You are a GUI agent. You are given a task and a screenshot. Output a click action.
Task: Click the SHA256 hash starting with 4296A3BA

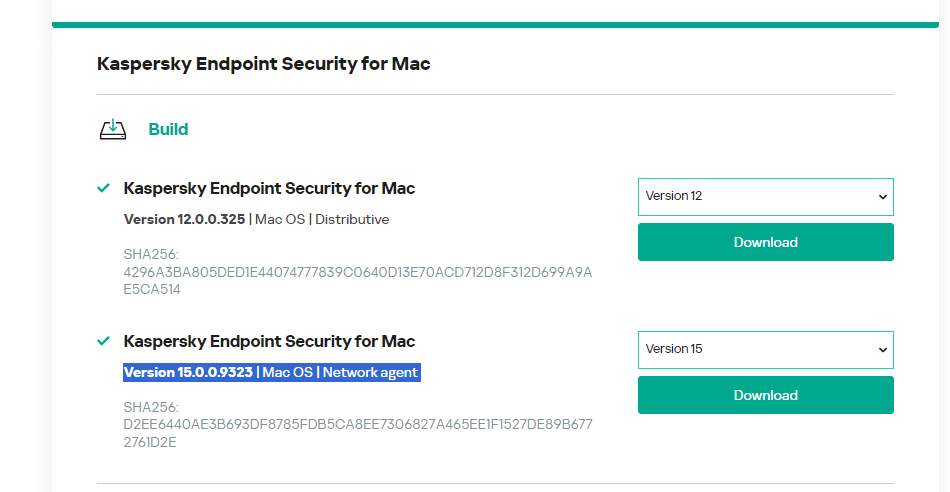[x=357, y=273]
